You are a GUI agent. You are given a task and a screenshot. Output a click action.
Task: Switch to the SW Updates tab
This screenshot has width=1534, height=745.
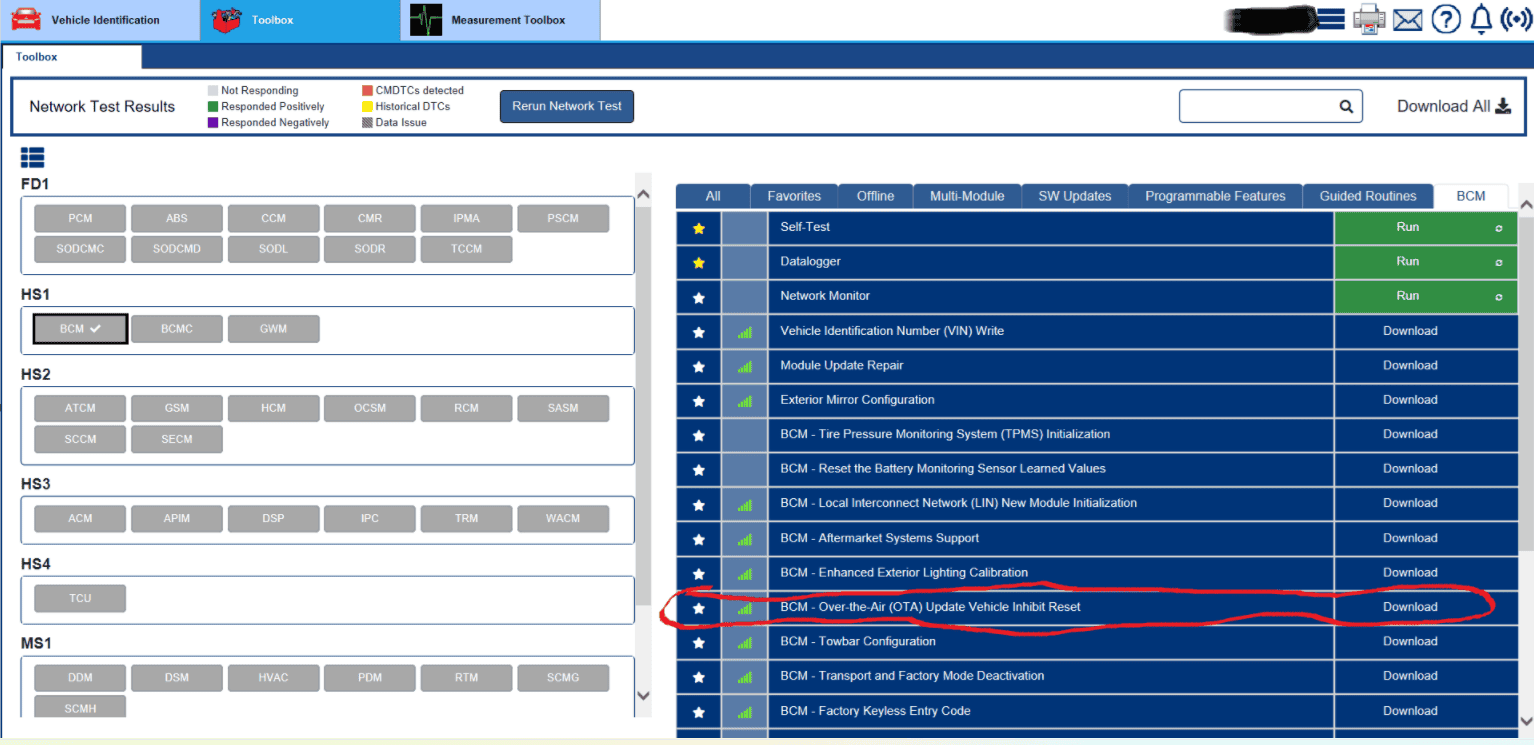(x=1074, y=196)
